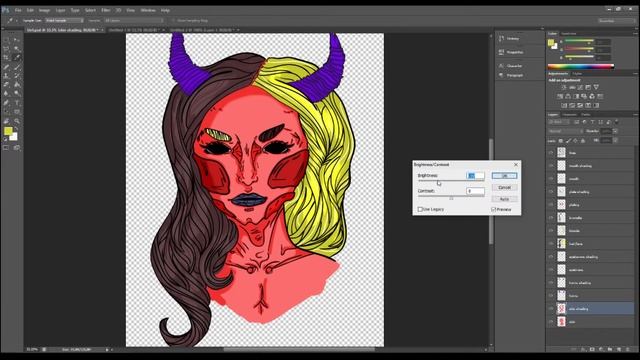Open the Properties panel icon
The image size is (640, 360).
(501, 52)
